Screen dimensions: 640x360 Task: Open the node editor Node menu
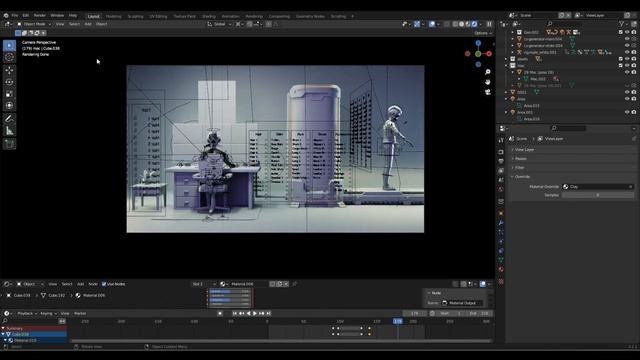(x=93, y=284)
